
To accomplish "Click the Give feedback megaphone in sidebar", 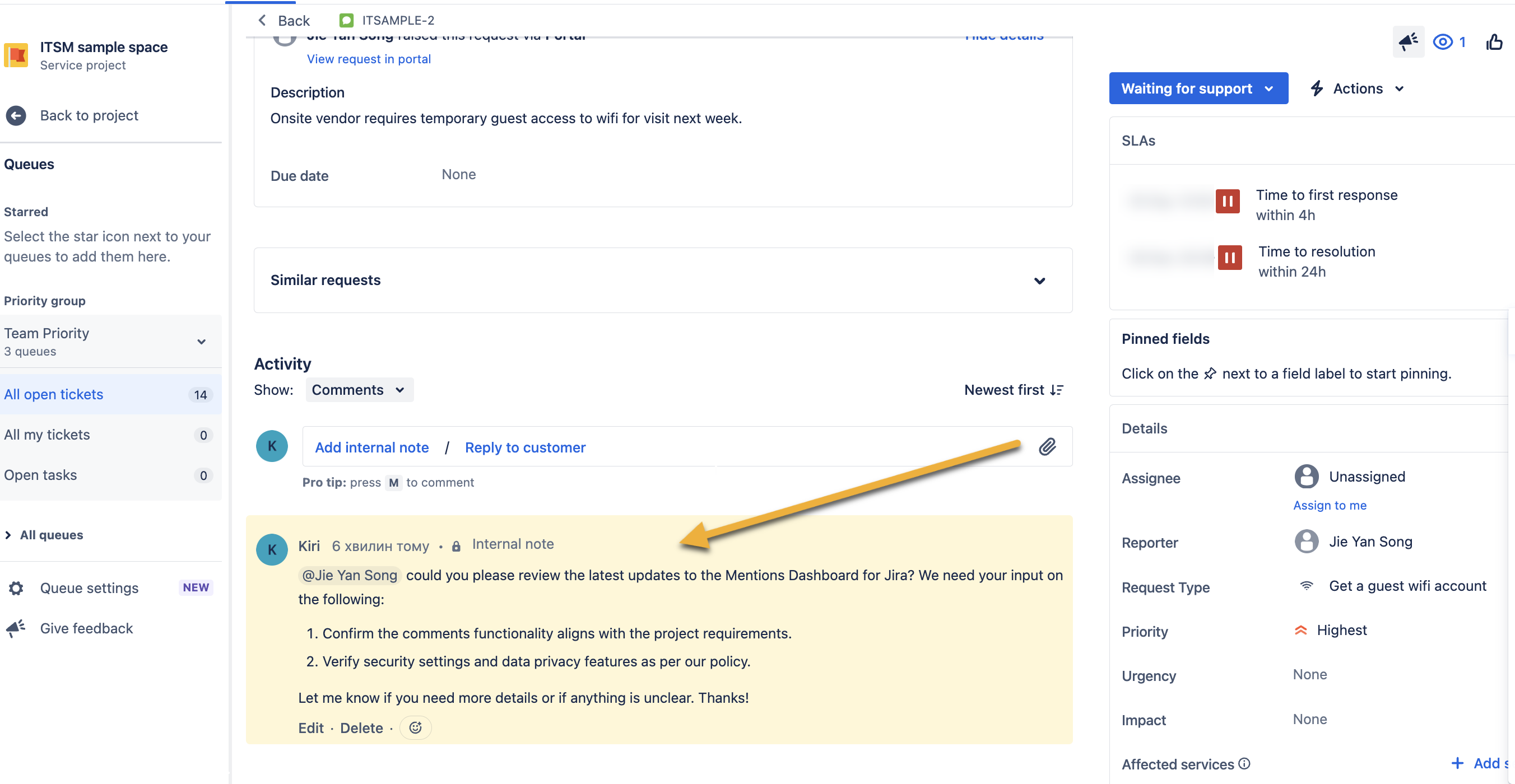I will pos(15,628).
